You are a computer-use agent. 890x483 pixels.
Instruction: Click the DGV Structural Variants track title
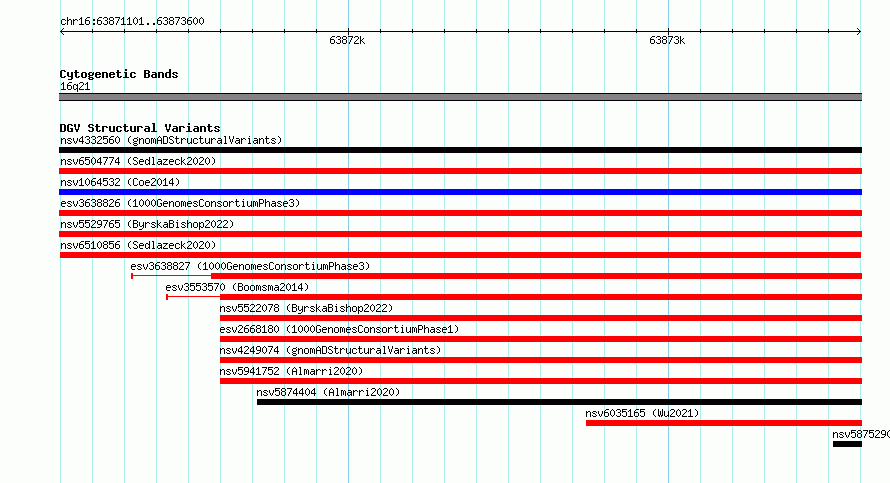(140, 128)
